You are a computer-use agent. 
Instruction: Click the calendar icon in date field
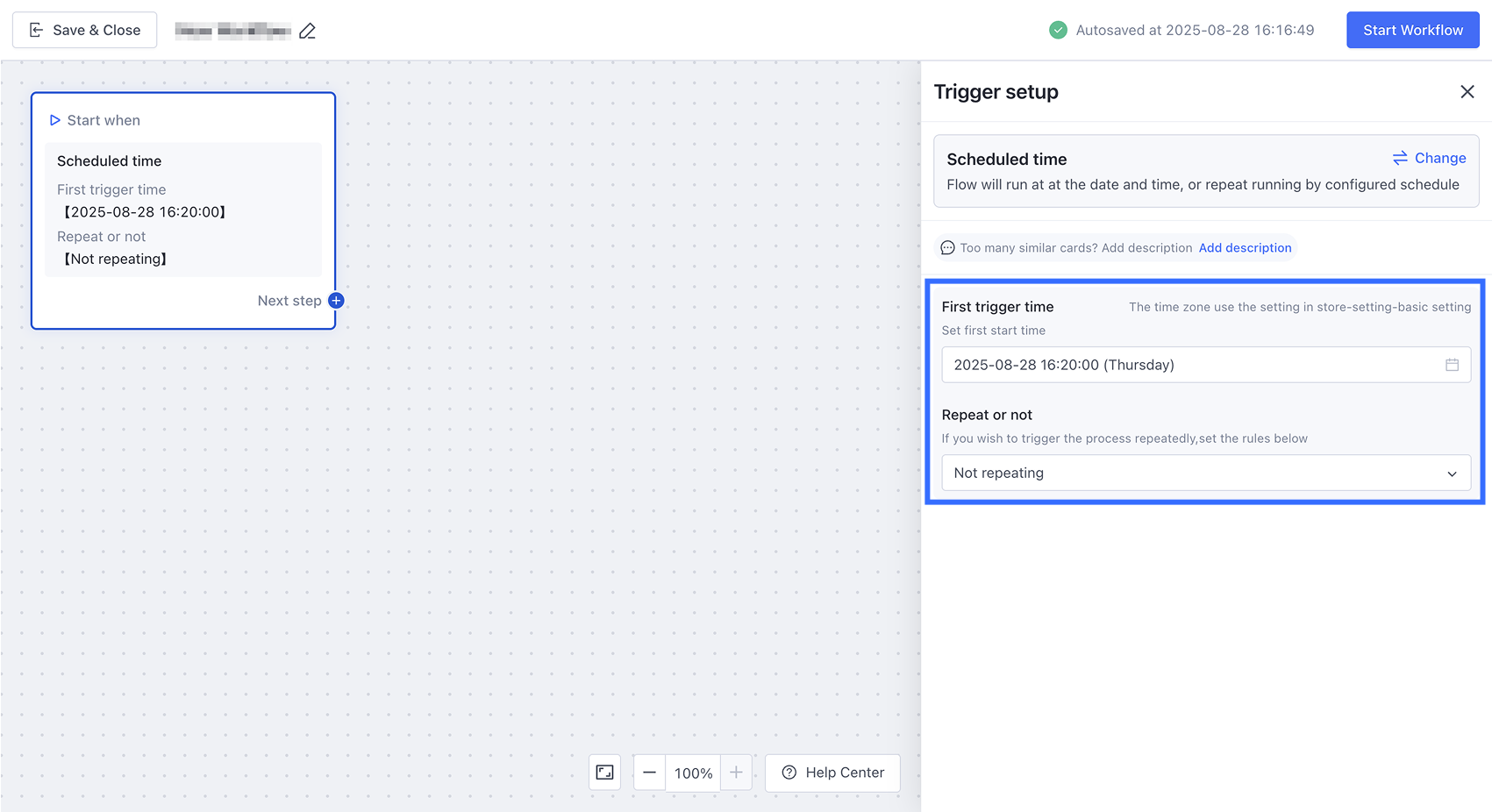[x=1452, y=365]
